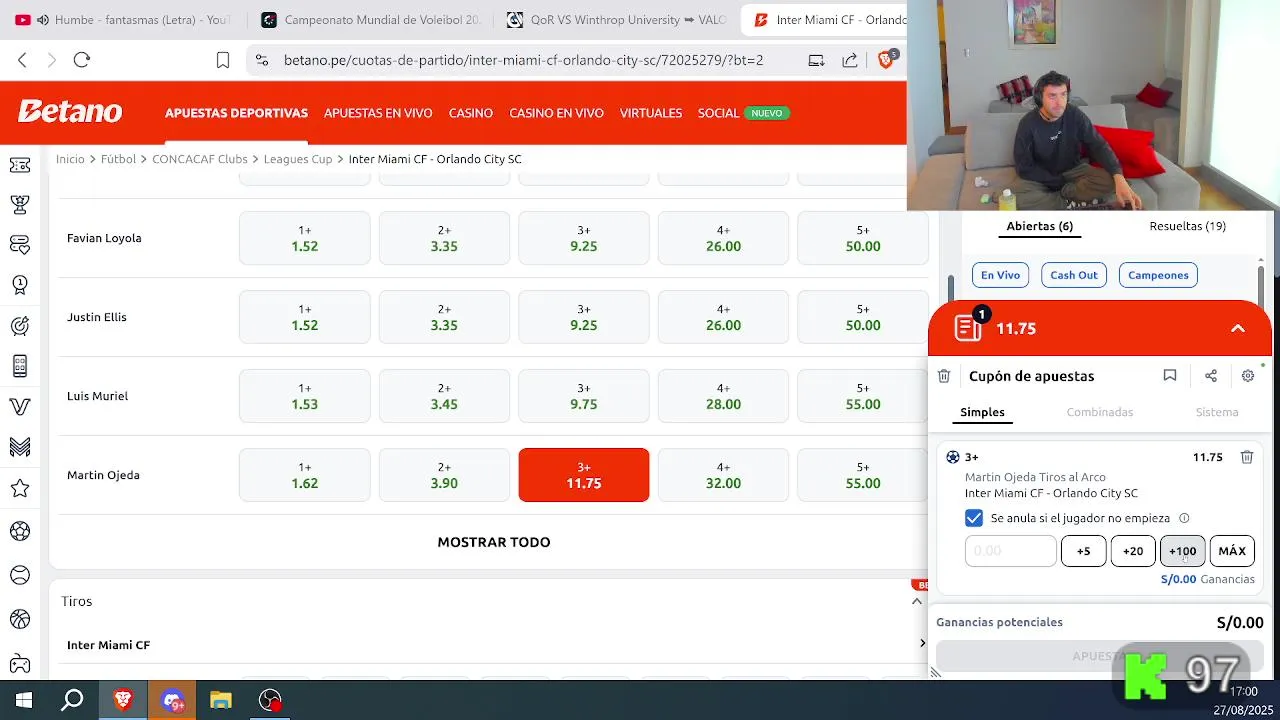Click the Brave shields icon

[x=887, y=60]
